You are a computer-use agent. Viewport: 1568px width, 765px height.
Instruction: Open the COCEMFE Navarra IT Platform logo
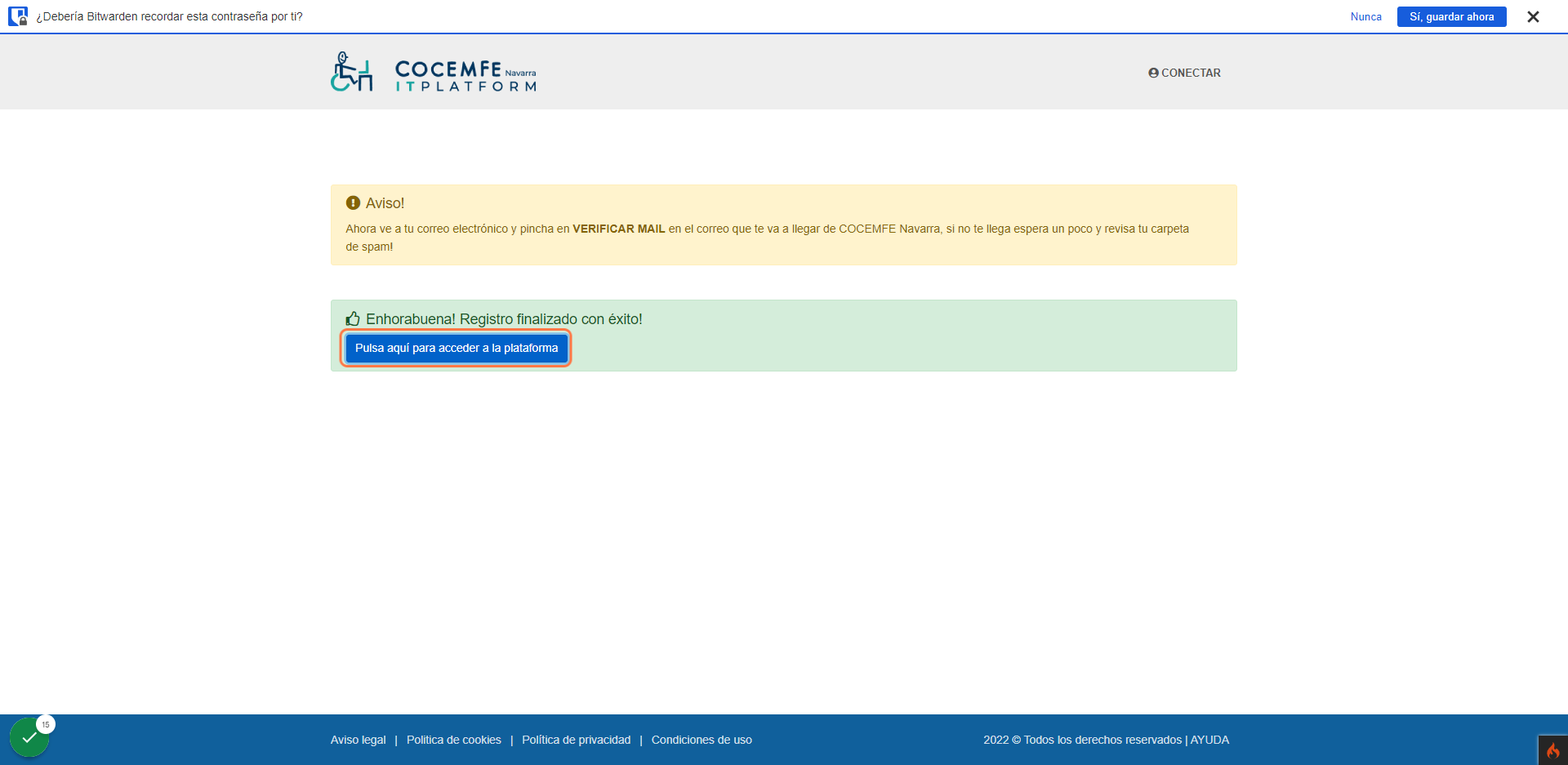[434, 72]
